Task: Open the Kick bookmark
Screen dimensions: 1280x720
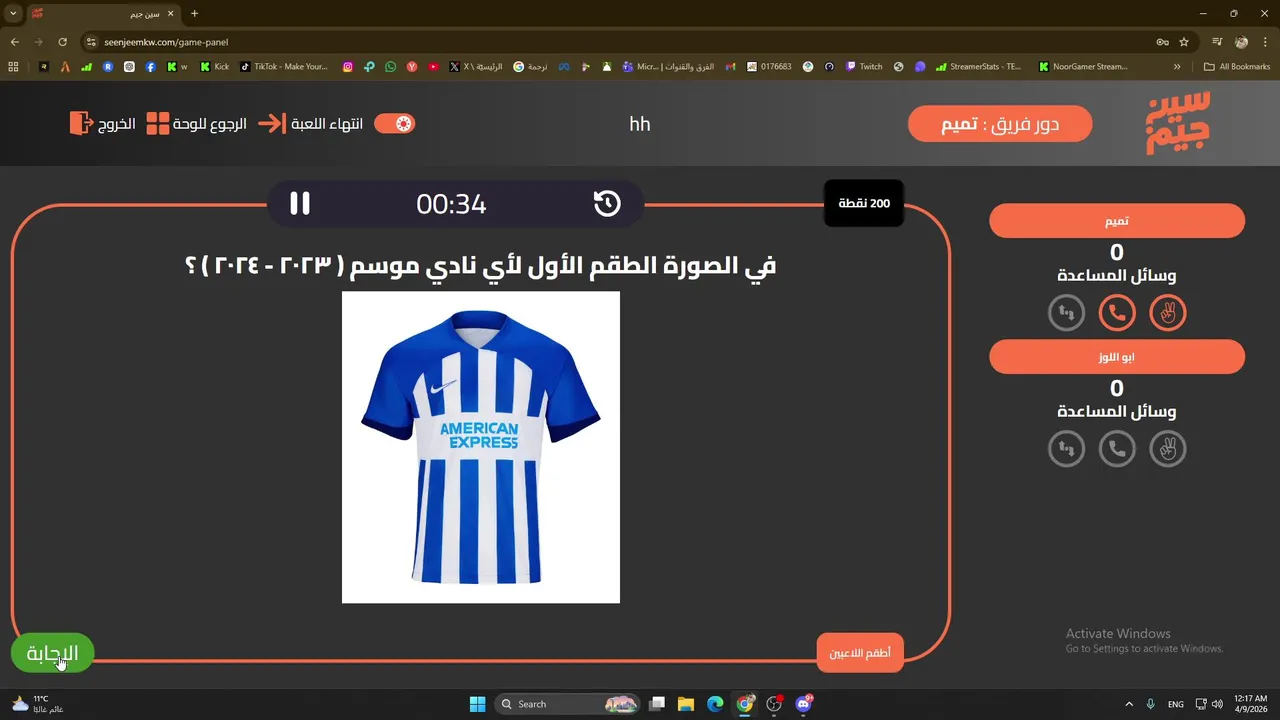Action: coord(214,67)
